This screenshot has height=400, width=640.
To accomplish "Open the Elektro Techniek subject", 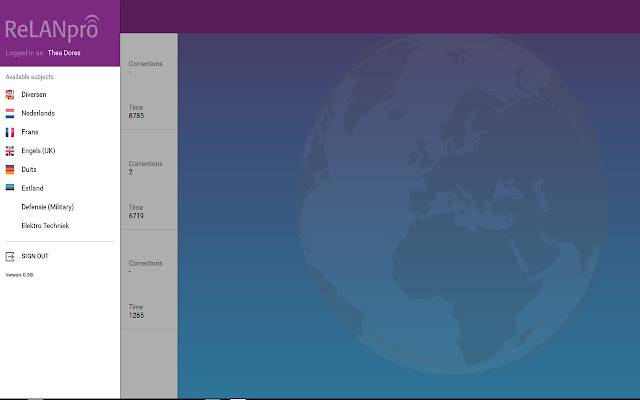I will tap(45, 226).
